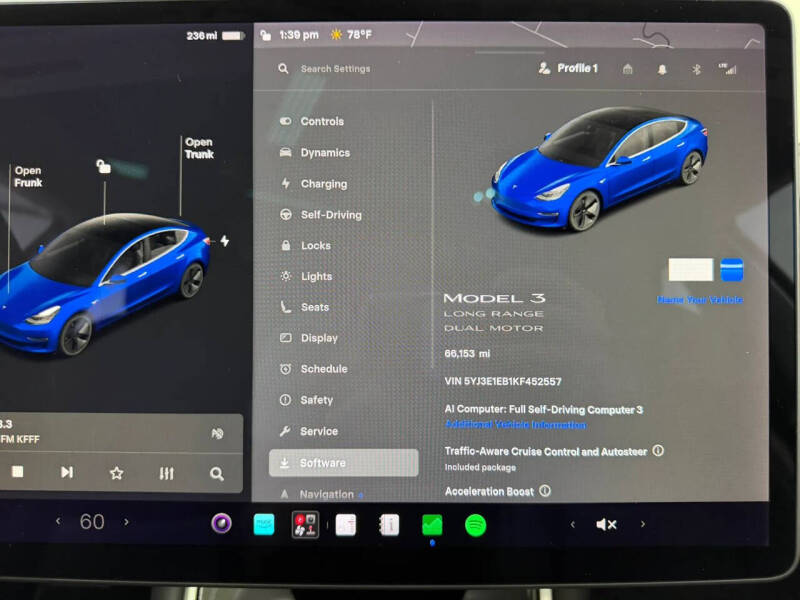Image resolution: width=800 pixels, height=600 pixels.
Task: Tap the 236 mi battery range indicator
Action: (x=215, y=36)
